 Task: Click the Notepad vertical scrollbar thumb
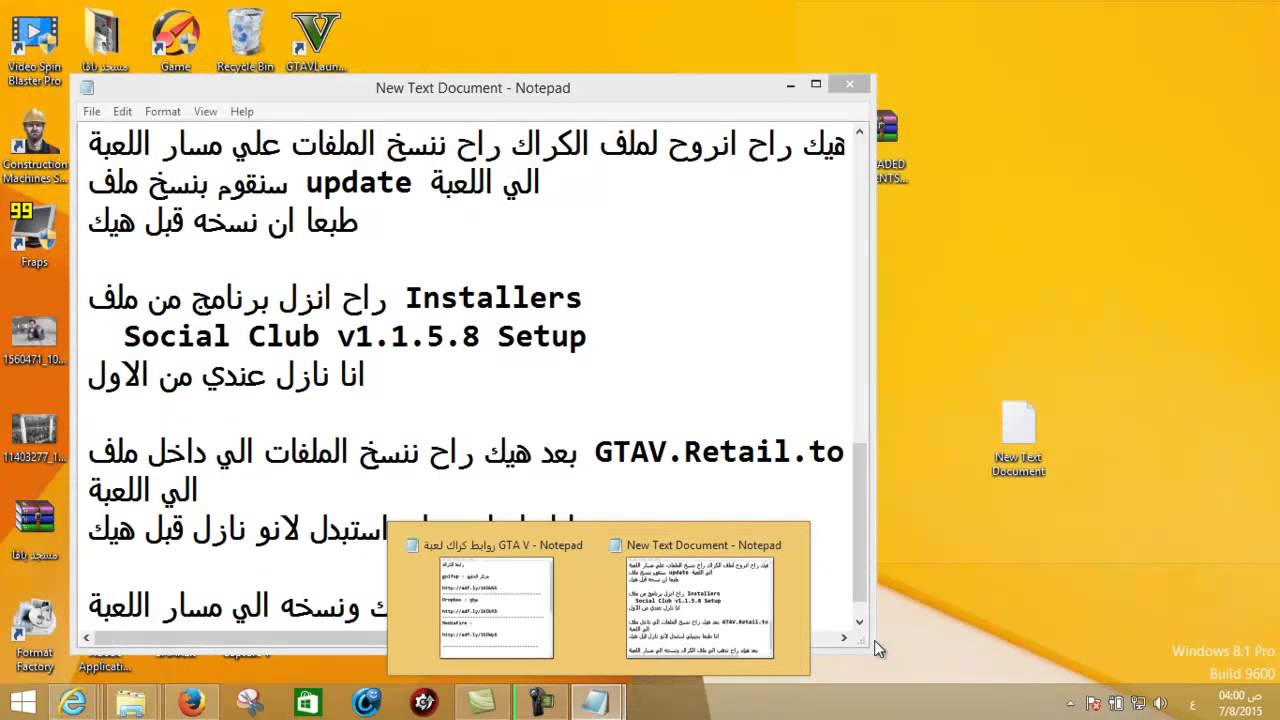tap(859, 520)
